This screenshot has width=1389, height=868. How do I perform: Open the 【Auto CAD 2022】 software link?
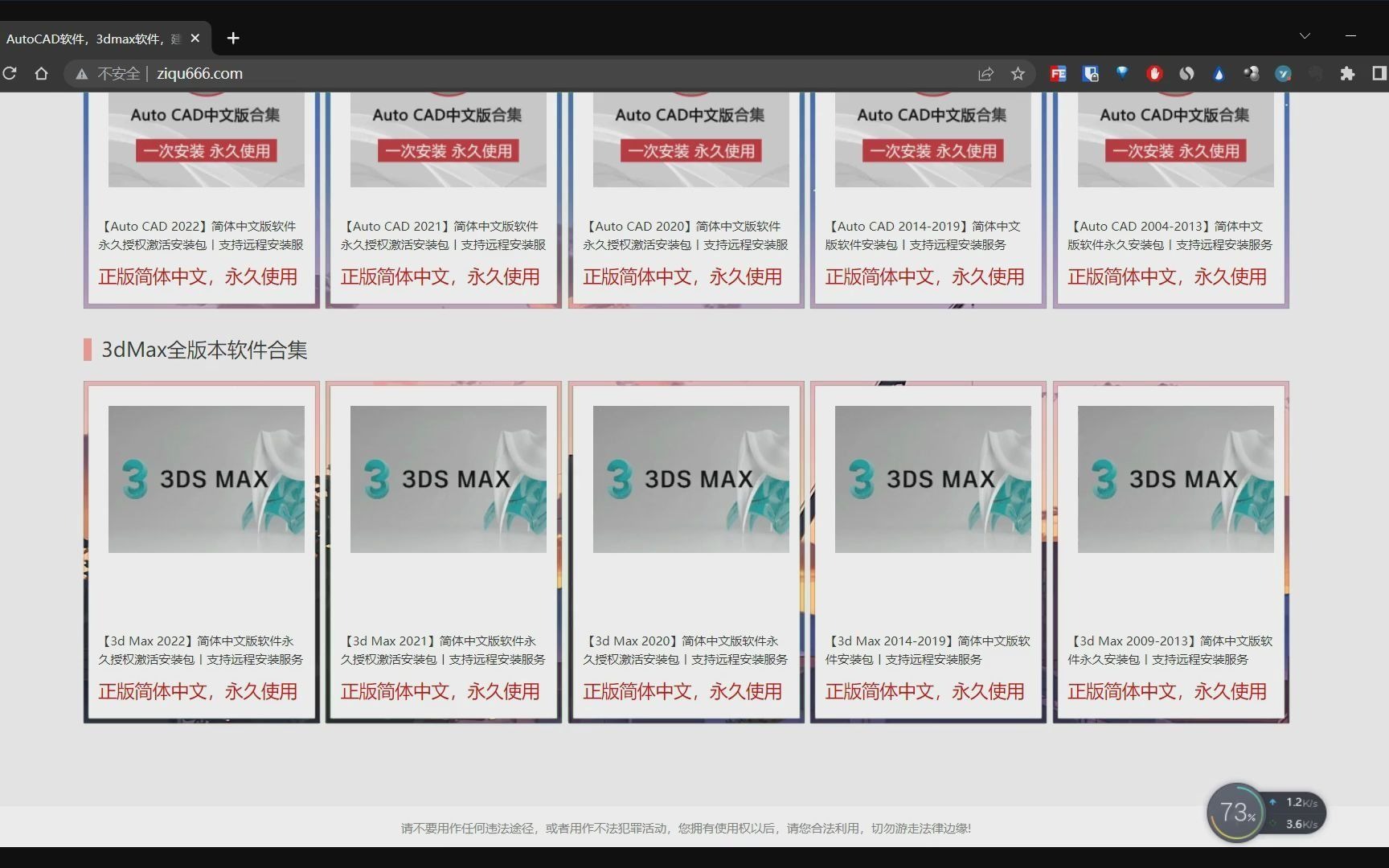[x=200, y=235]
